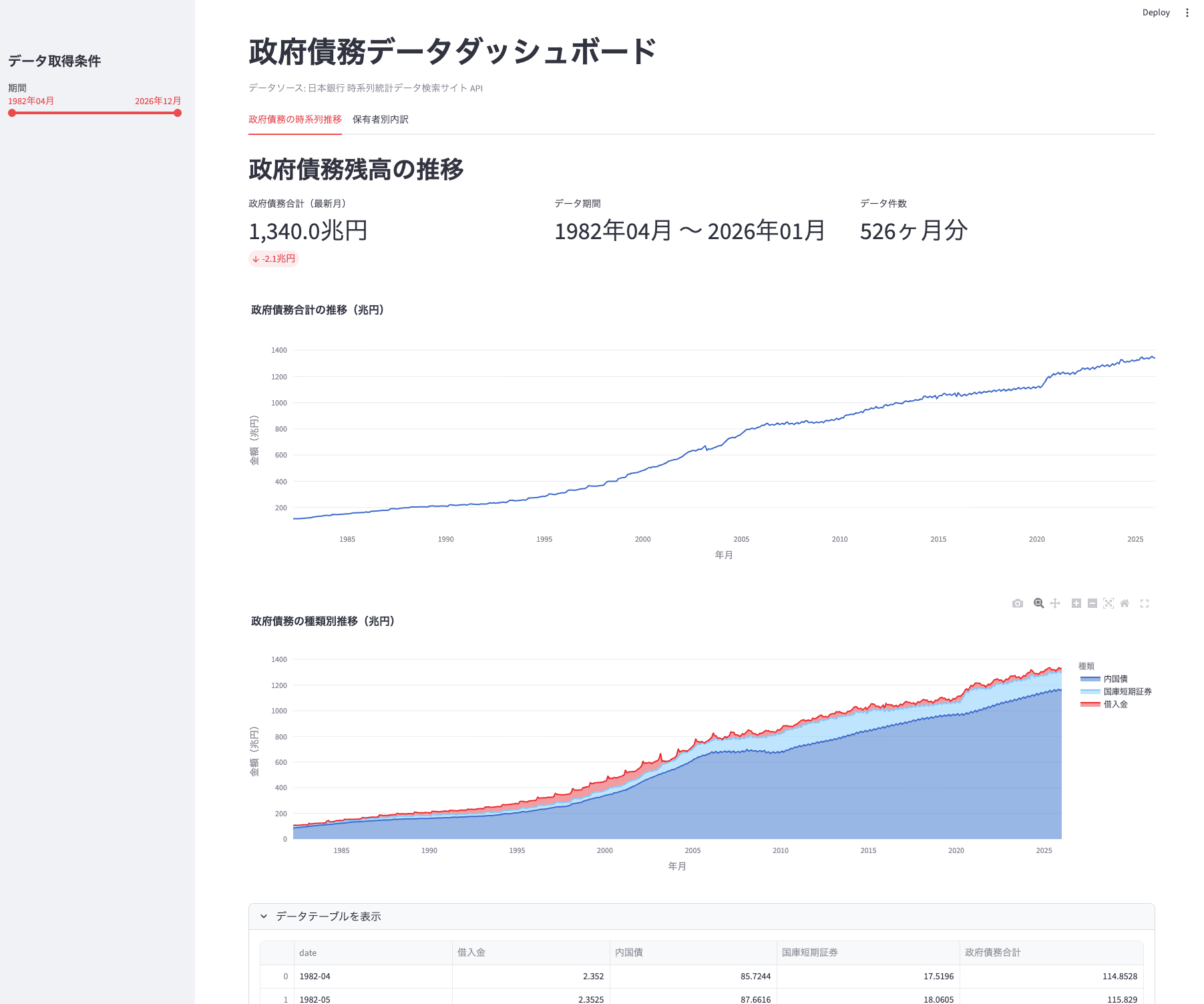The width and height of the screenshot is (1204, 1004).
Task: Switch to the 保有者別内訳 tab
Action: click(x=380, y=120)
